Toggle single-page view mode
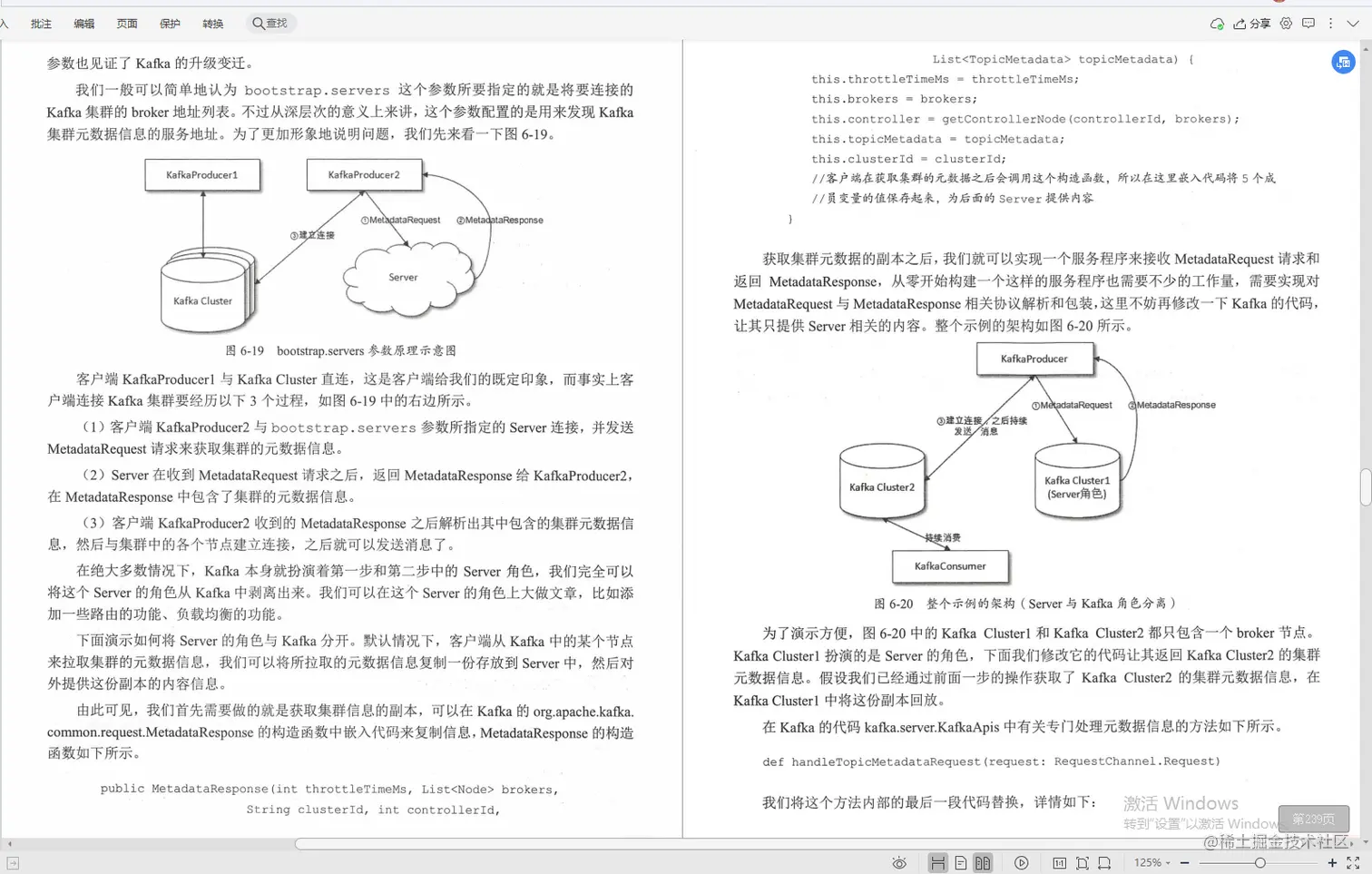 (962, 862)
